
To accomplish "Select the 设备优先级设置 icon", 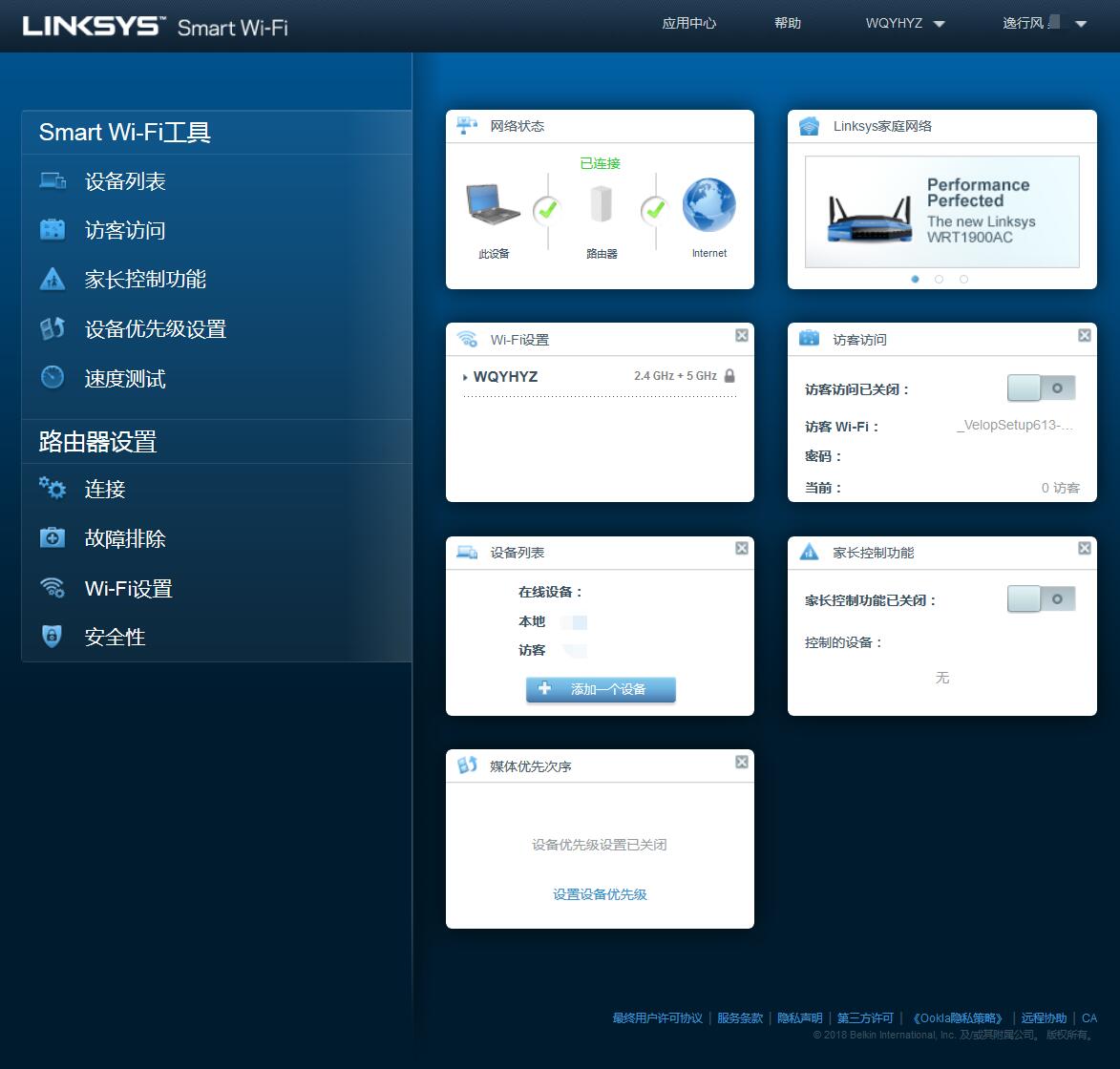I will tap(52, 327).
